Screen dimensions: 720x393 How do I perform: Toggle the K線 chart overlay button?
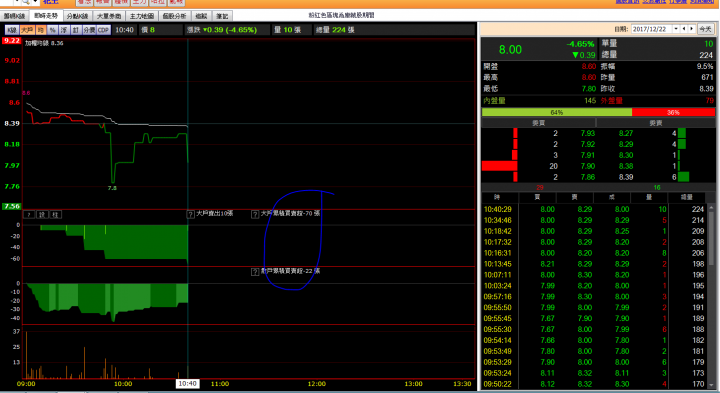[x=12, y=30]
